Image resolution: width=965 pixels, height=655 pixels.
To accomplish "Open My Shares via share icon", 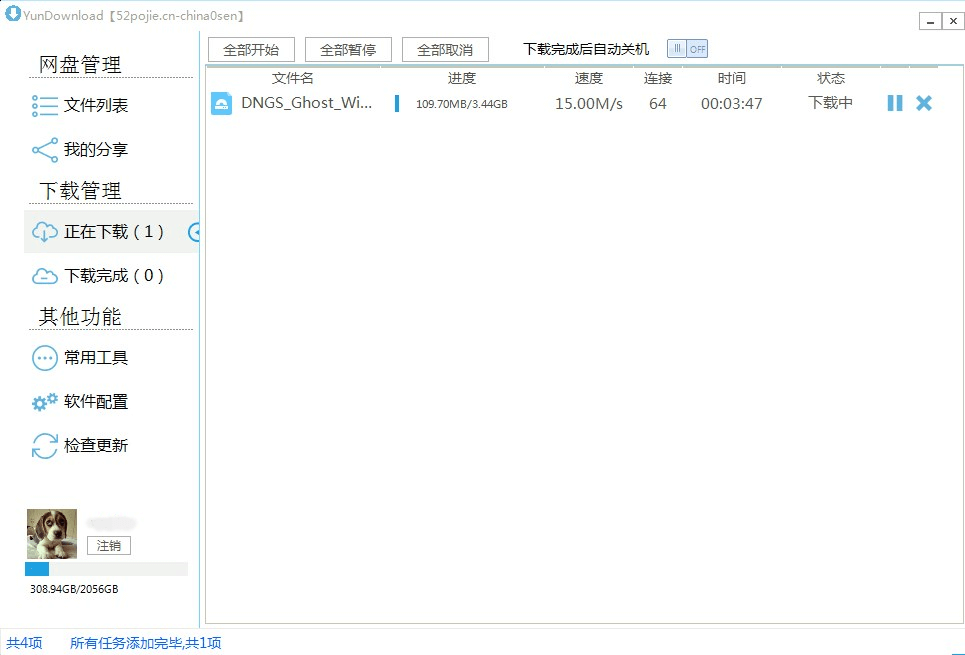I will 44,150.
